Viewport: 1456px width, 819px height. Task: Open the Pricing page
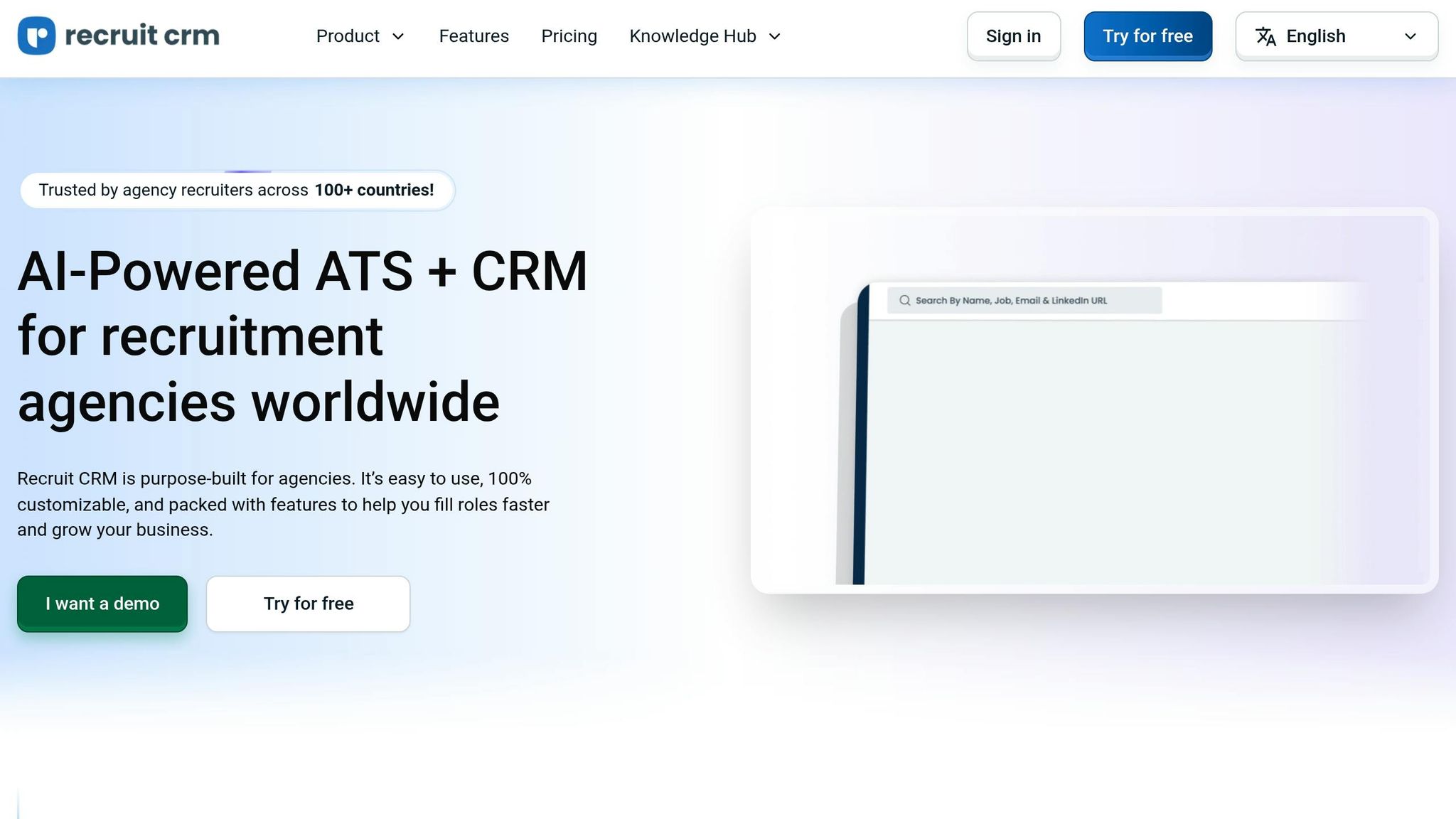click(x=569, y=36)
